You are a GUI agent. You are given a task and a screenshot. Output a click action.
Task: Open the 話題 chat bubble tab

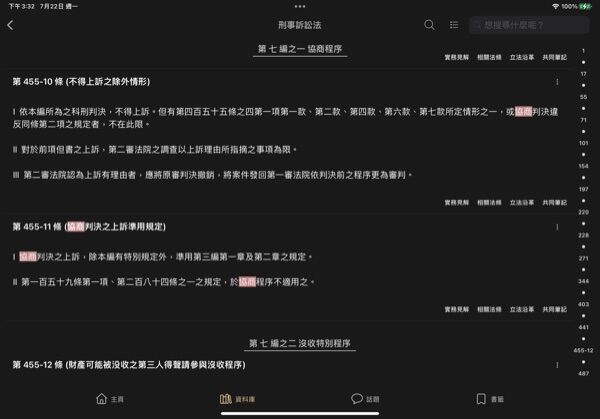[365, 399]
